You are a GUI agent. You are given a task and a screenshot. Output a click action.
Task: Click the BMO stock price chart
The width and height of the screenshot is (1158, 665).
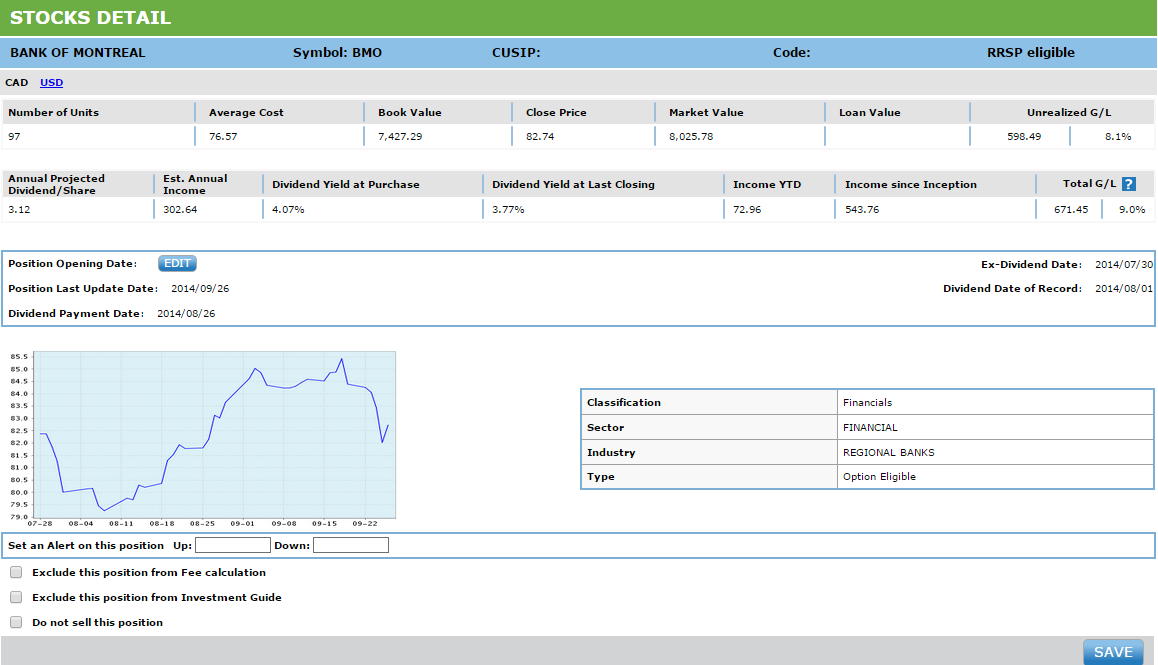(x=214, y=435)
